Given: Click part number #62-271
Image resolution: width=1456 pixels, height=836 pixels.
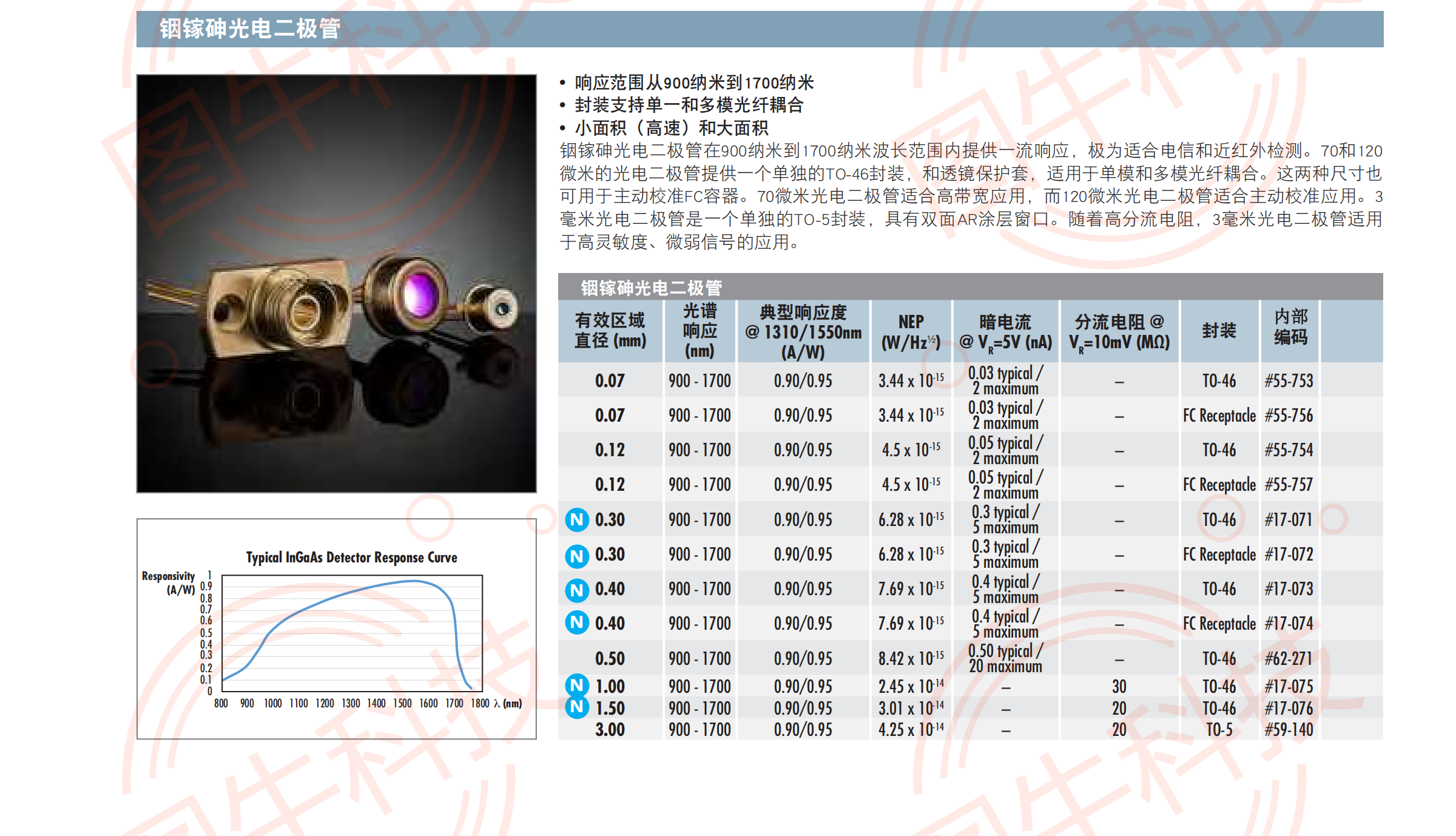Looking at the screenshot, I should click(x=1289, y=659).
